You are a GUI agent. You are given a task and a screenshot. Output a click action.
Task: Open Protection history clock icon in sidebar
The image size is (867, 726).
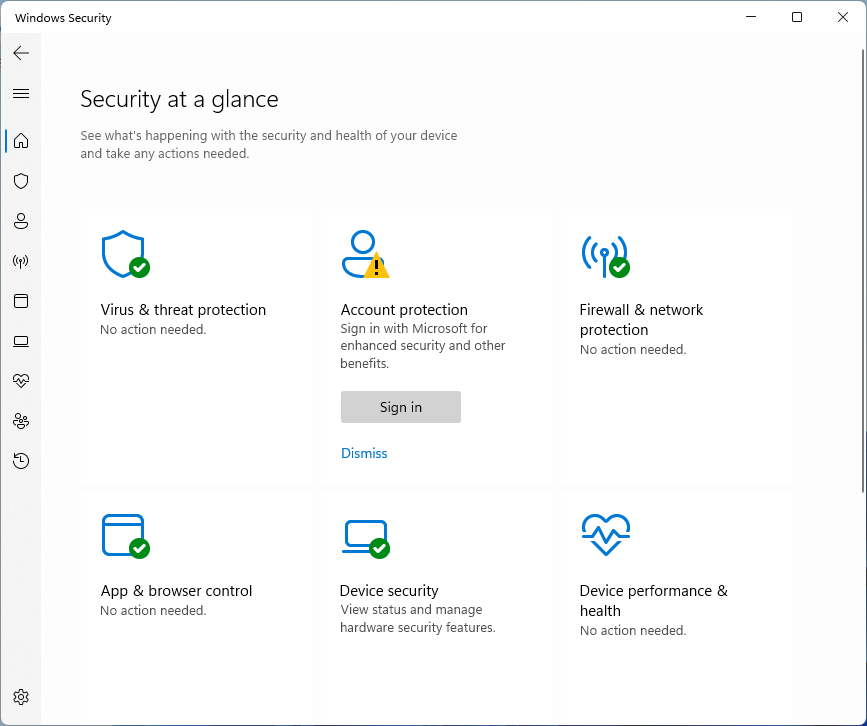21,461
